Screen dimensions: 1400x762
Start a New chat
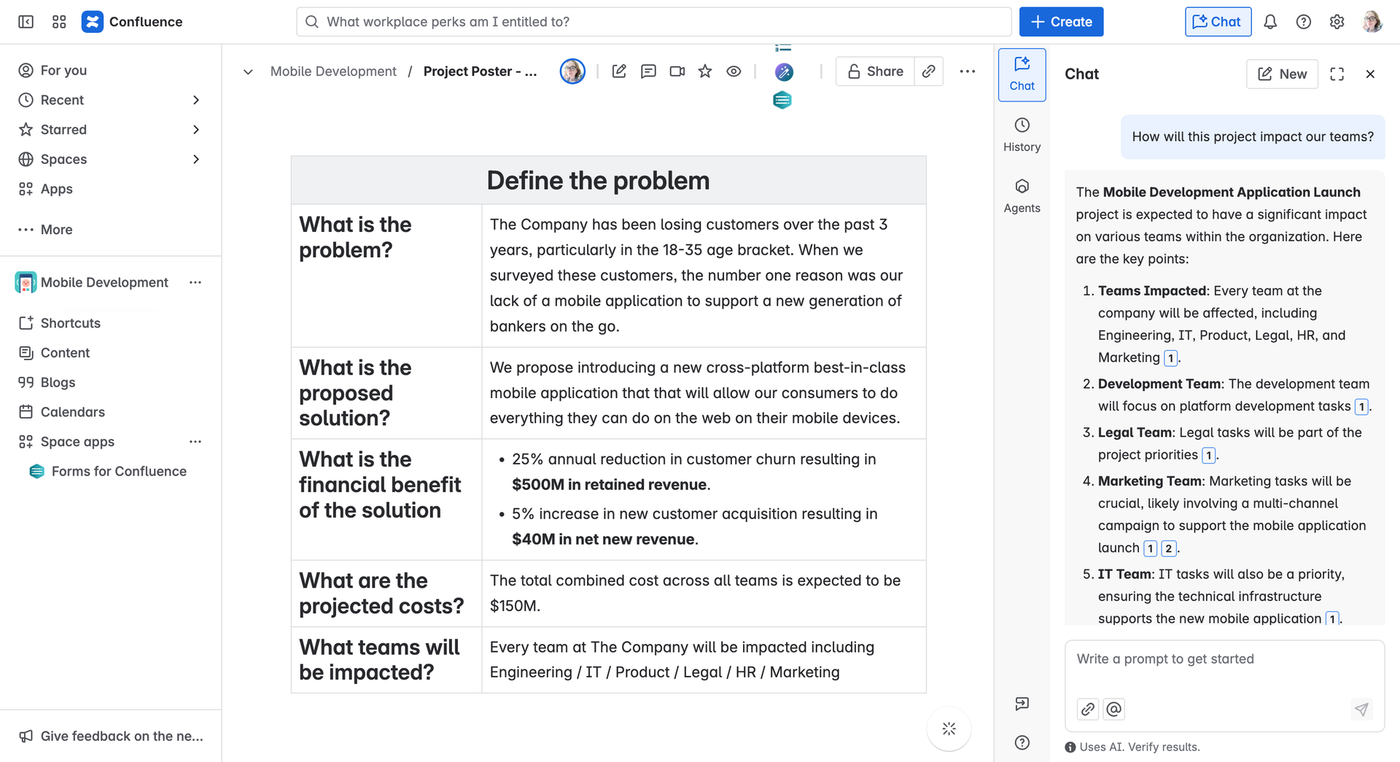click(x=1282, y=74)
